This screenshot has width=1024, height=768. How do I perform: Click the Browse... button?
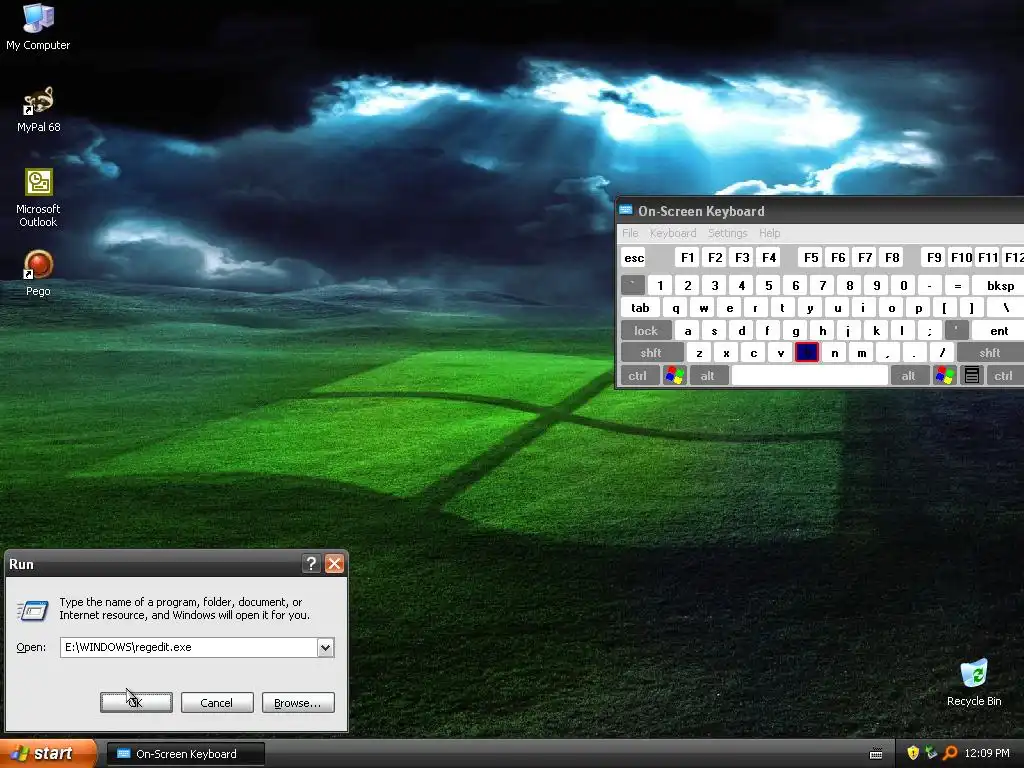pyautogui.click(x=298, y=703)
